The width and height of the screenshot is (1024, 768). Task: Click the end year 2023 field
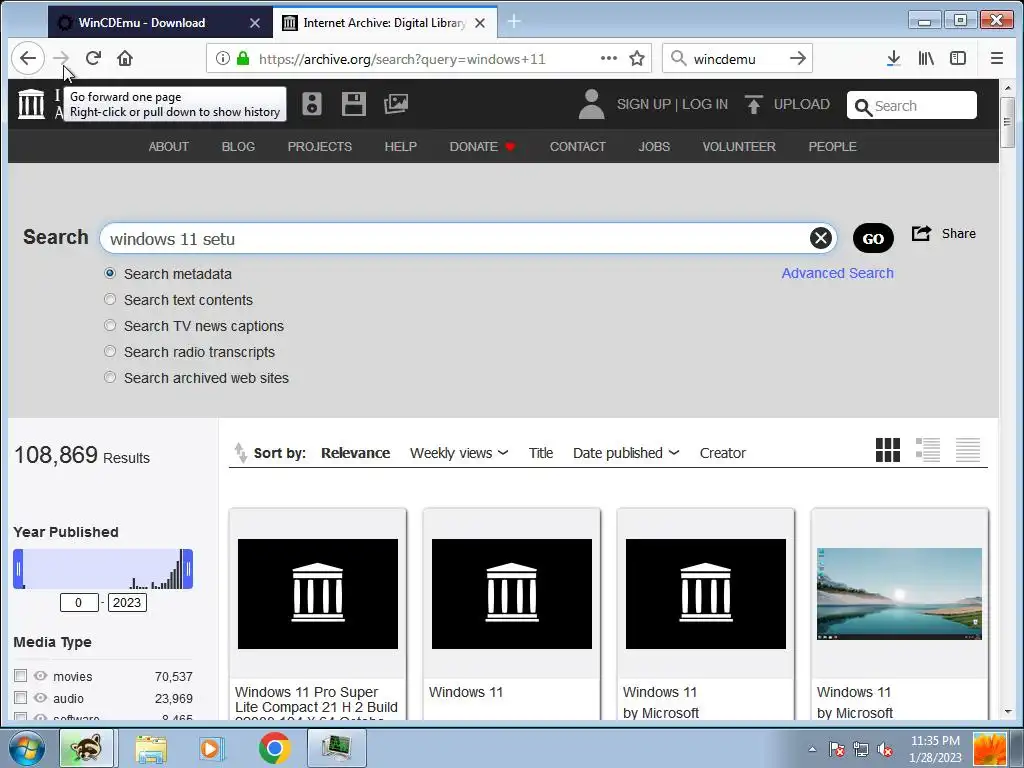[127, 602]
